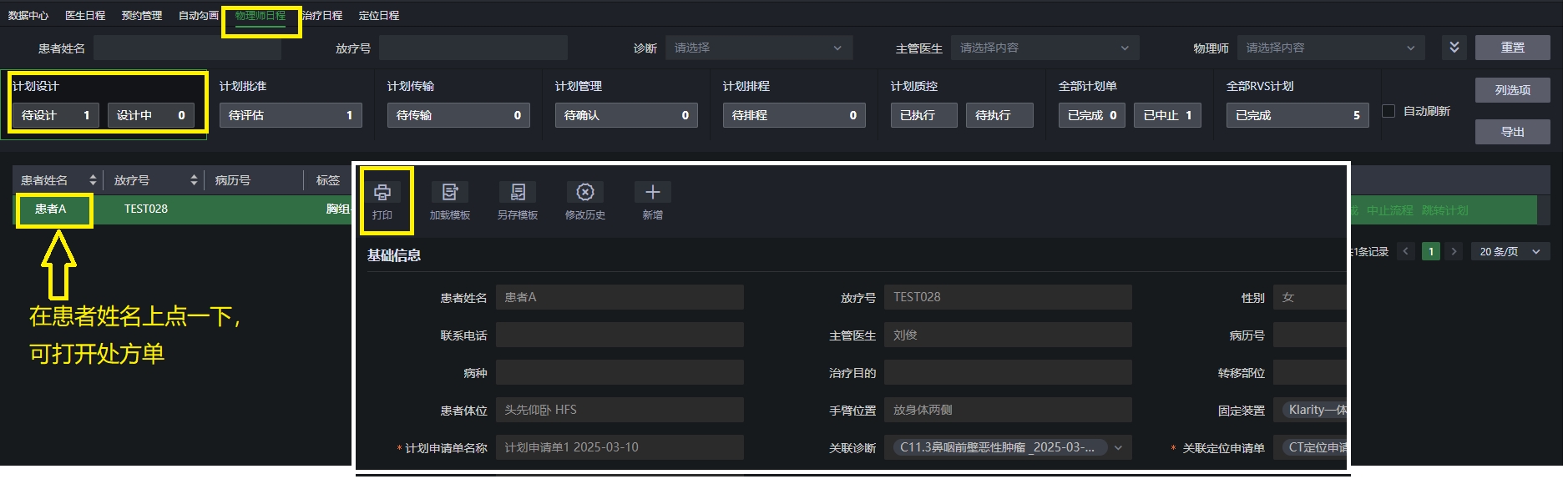Click the 标签 column header
1568x479 pixels.
click(328, 180)
